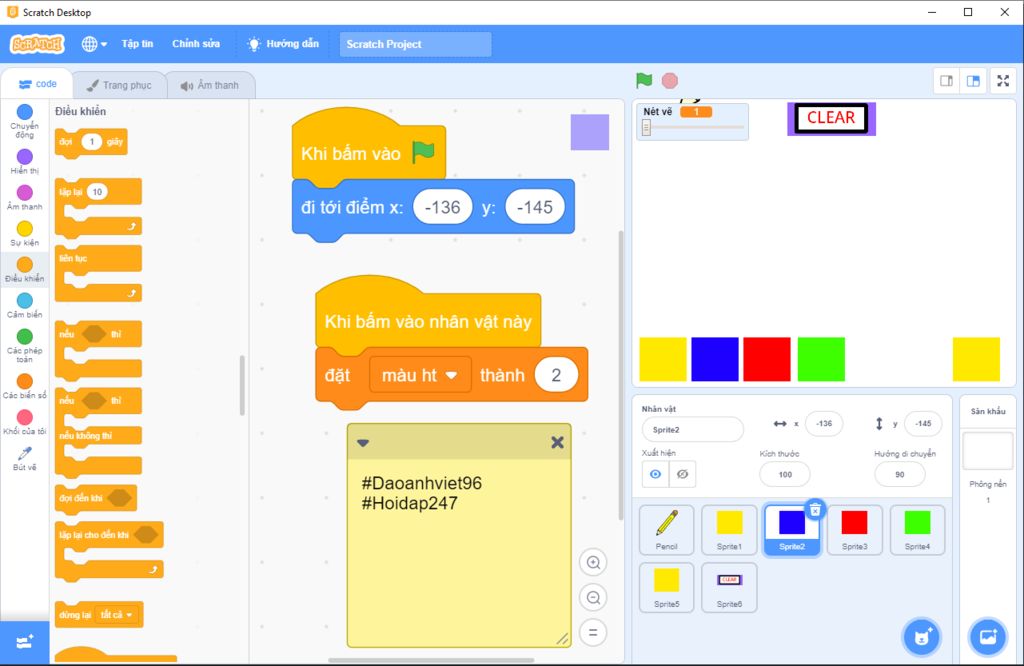
Task: Click the value 2 in đặt block
Action: pos(556,375)
